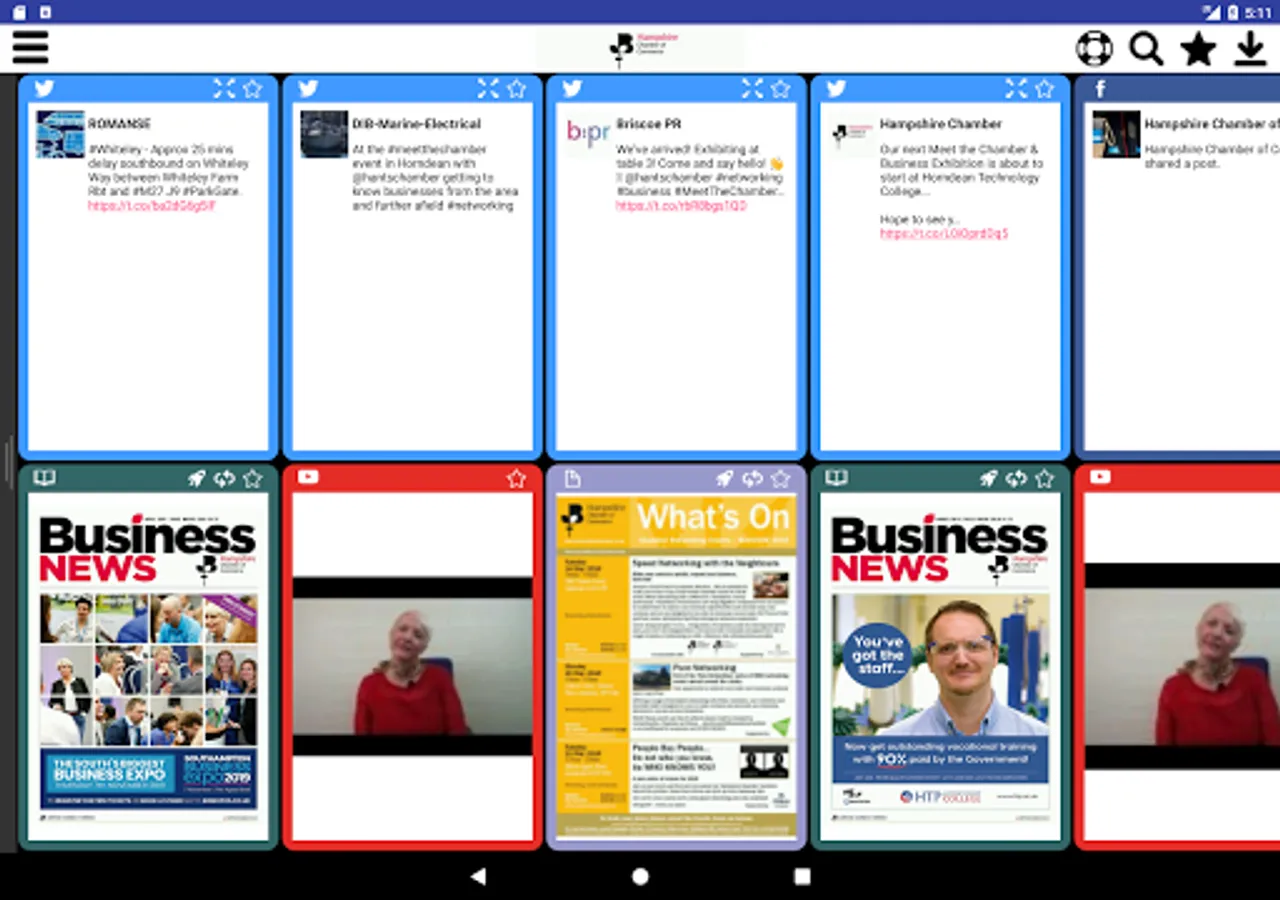Open the Business News Expo 2019 cover
Image resolution: width=1280 pixels, height=900 pixels.
(x=148, y=666)
